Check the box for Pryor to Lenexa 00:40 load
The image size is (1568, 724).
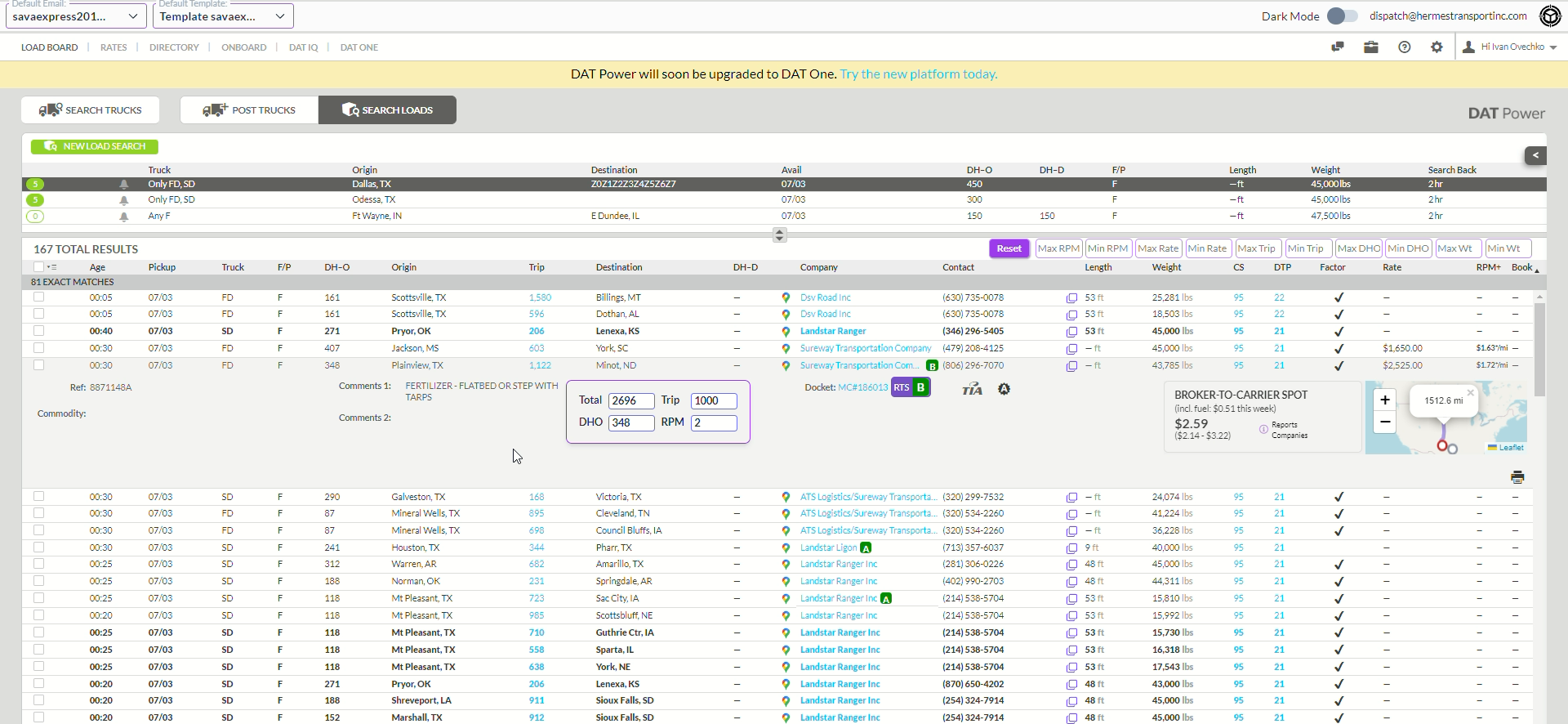coord(38,331)
